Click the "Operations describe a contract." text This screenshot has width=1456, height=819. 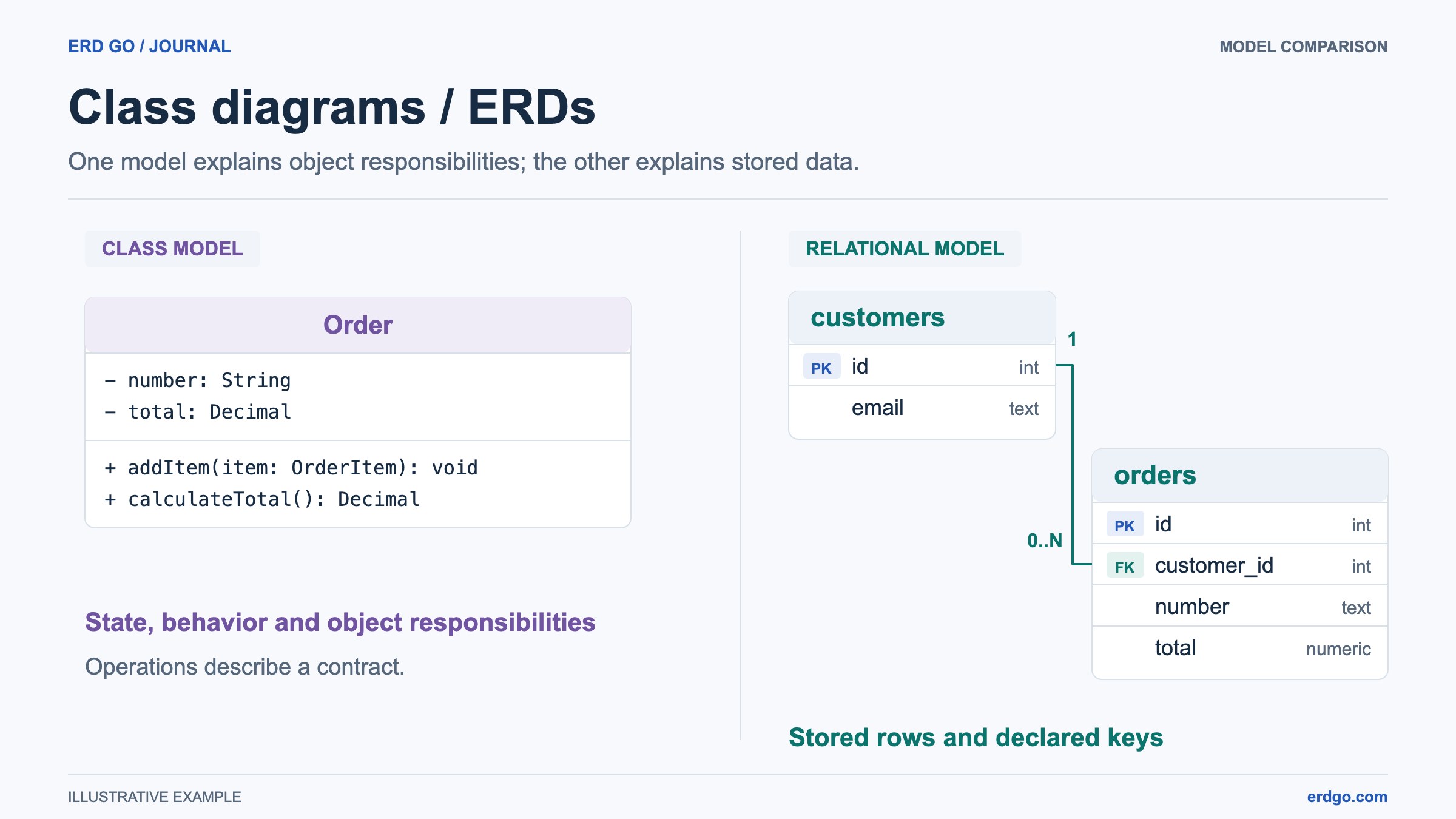(244, 667)
